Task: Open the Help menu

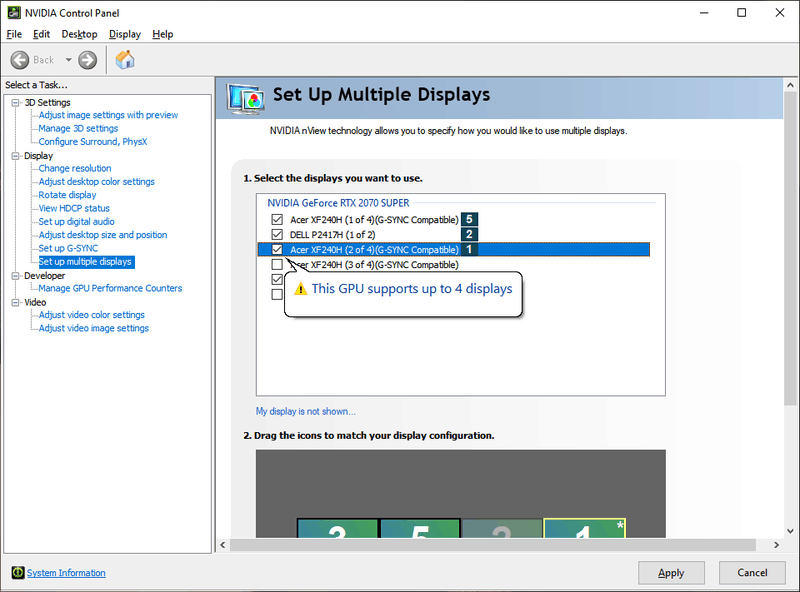Action: (x=163, y=34)
